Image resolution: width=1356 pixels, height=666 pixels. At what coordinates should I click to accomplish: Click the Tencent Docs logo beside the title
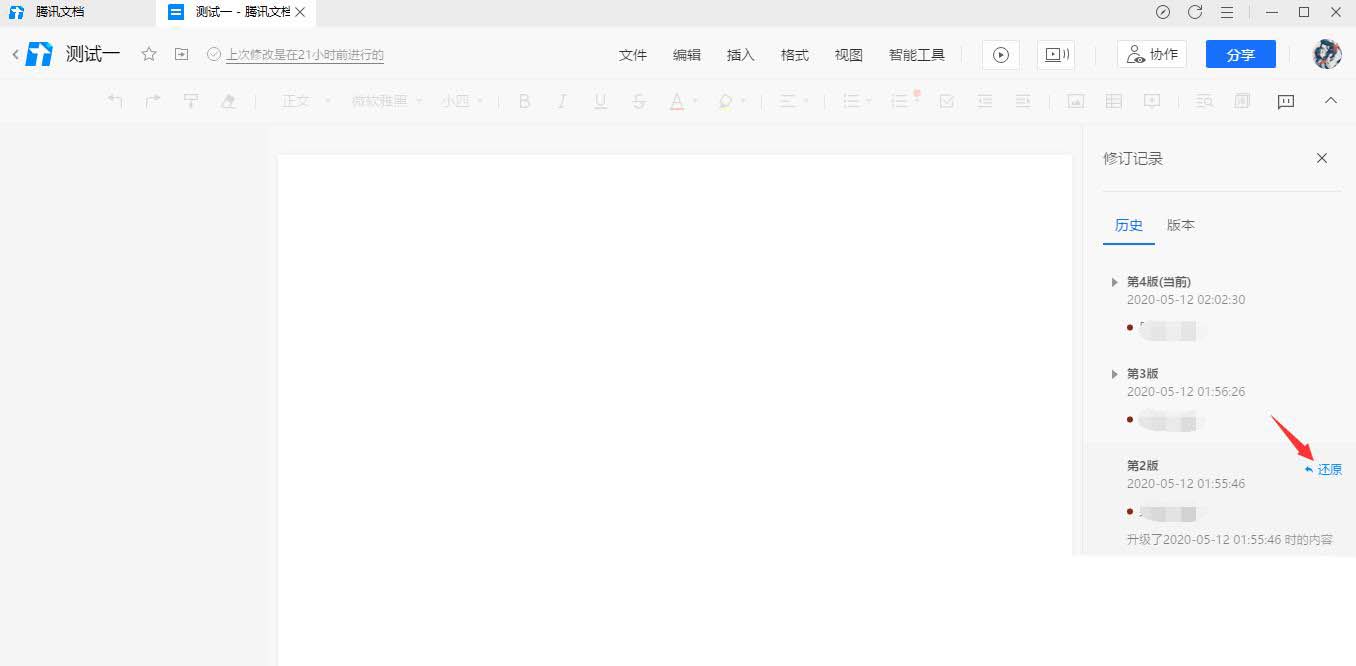39,54
